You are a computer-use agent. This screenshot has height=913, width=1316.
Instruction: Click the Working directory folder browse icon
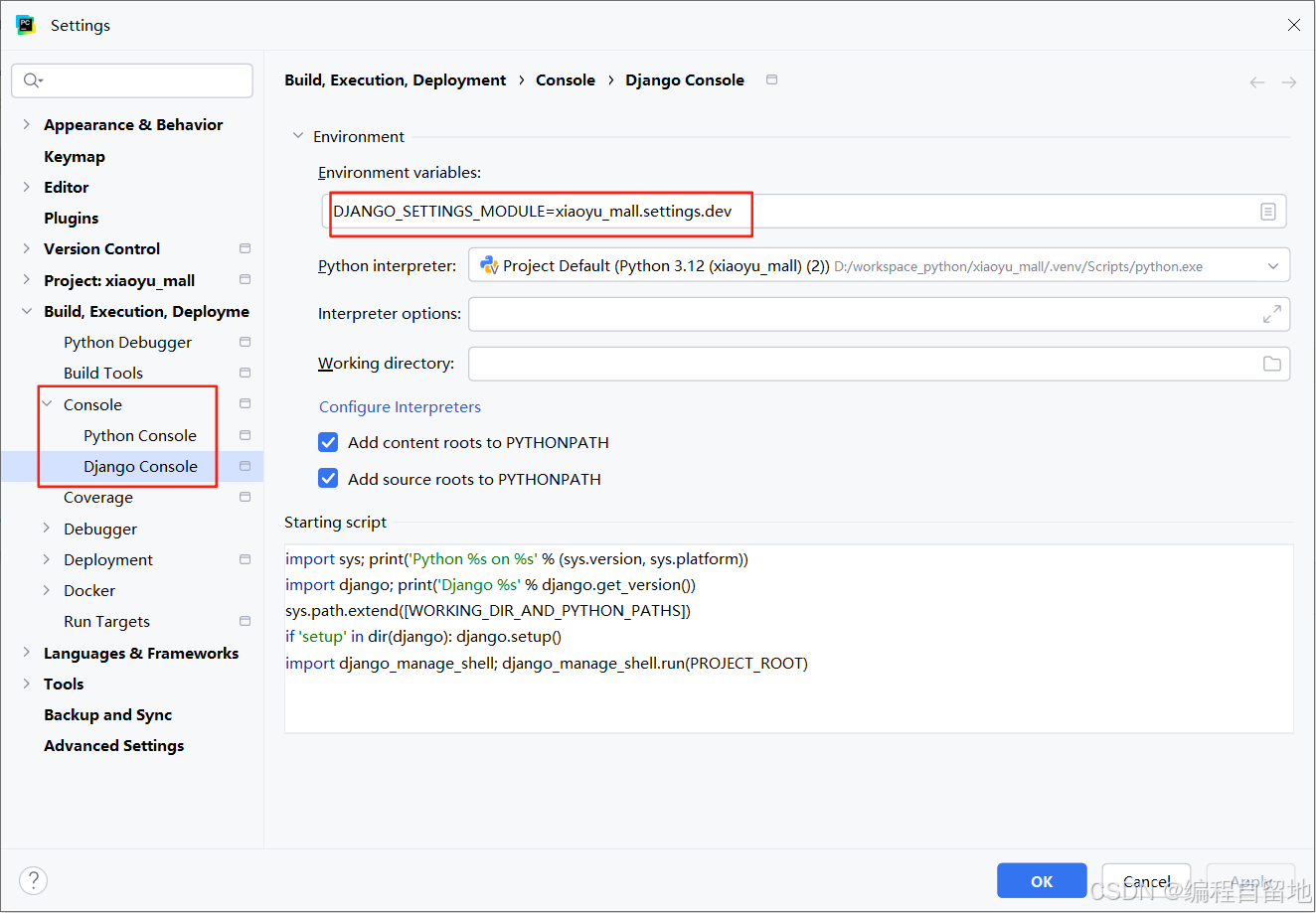(x=1271, y=364)
